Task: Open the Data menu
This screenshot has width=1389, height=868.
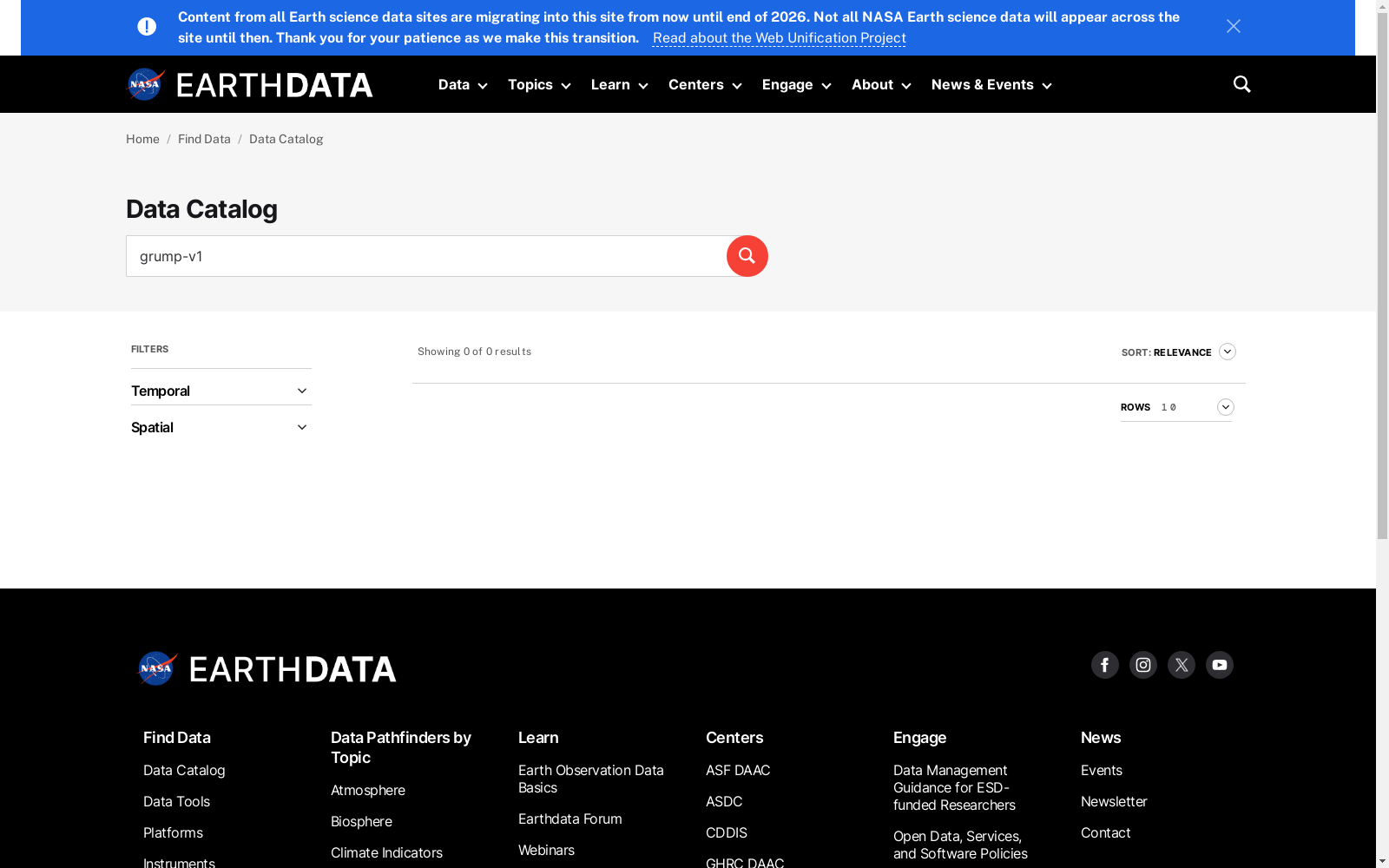Action: tap(463, 84)
